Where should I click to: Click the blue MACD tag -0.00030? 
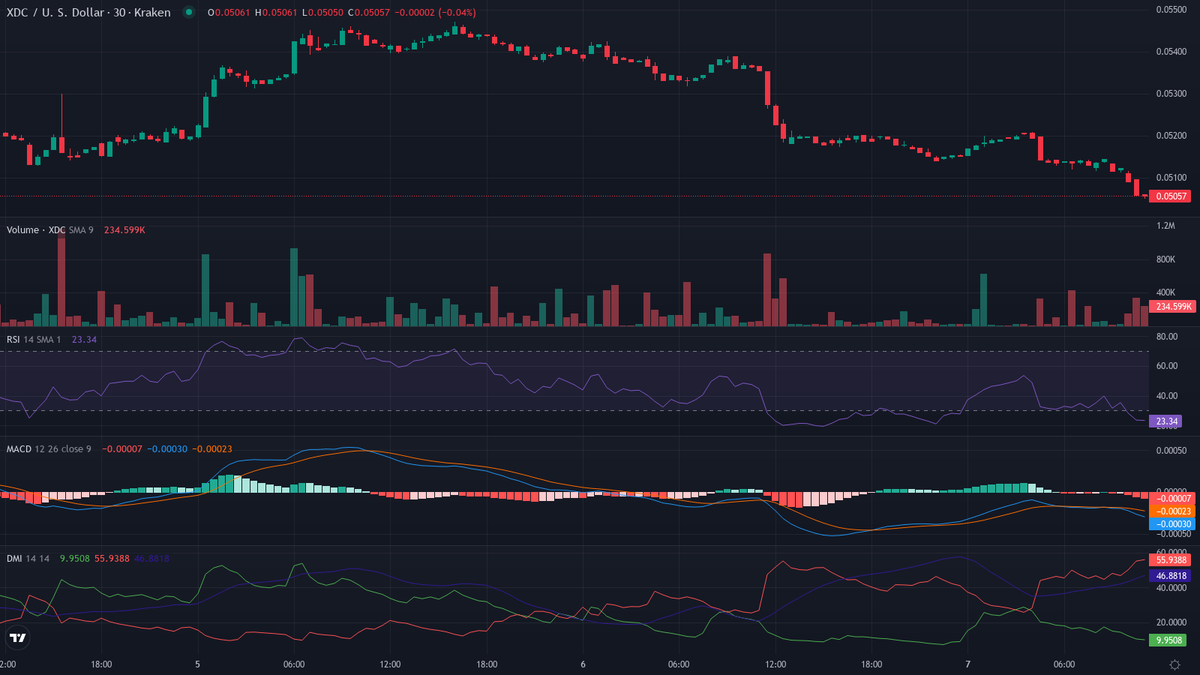(x=1173, y=523)
